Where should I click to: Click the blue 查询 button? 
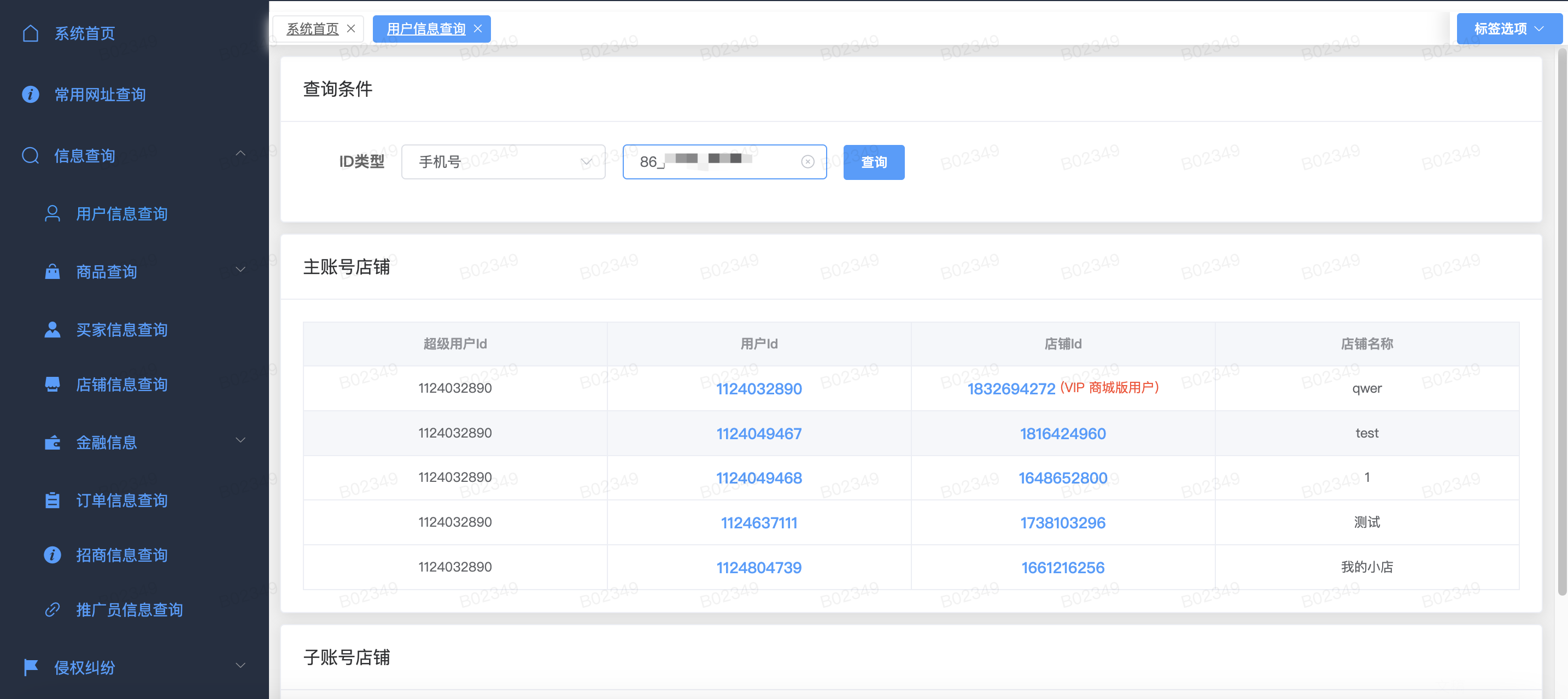click(x=874, y=162)
